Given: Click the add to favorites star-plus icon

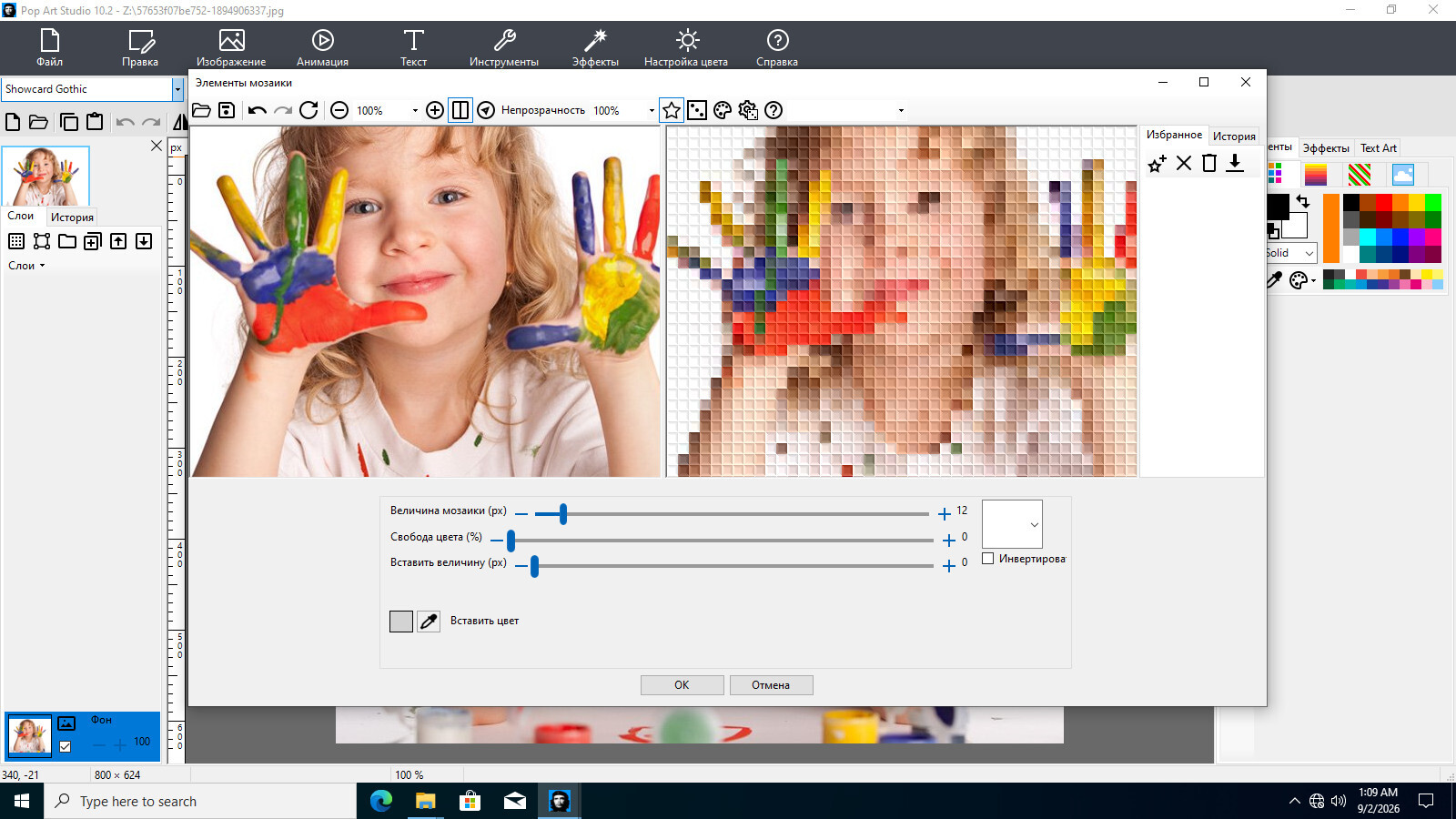Looking at the screenshot, I should point(1157,164).
